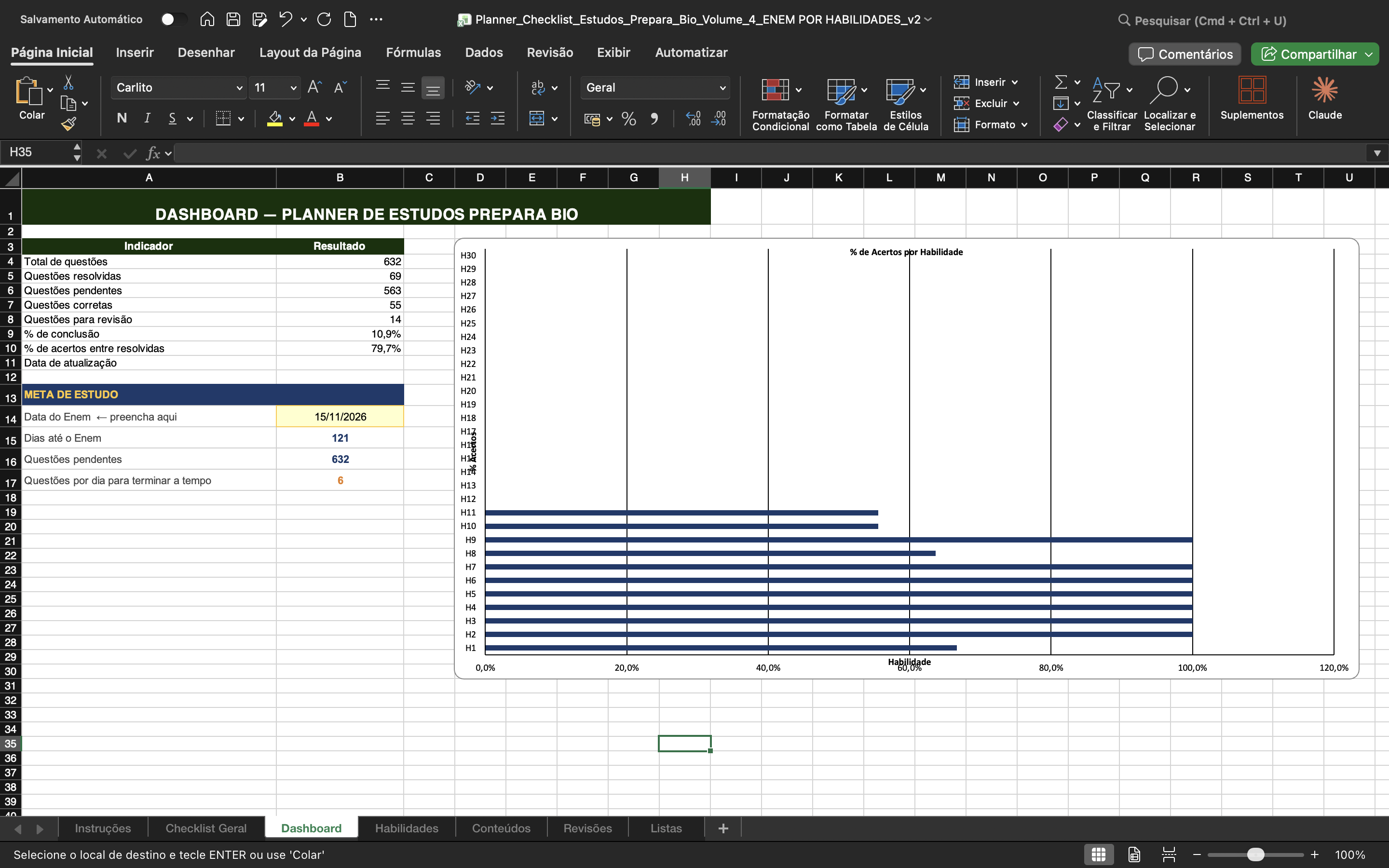Image resolution: width=1389 pixels, height=868 pixels.
Task: Add a new sheet with plus button
Action: pos(723,828)
